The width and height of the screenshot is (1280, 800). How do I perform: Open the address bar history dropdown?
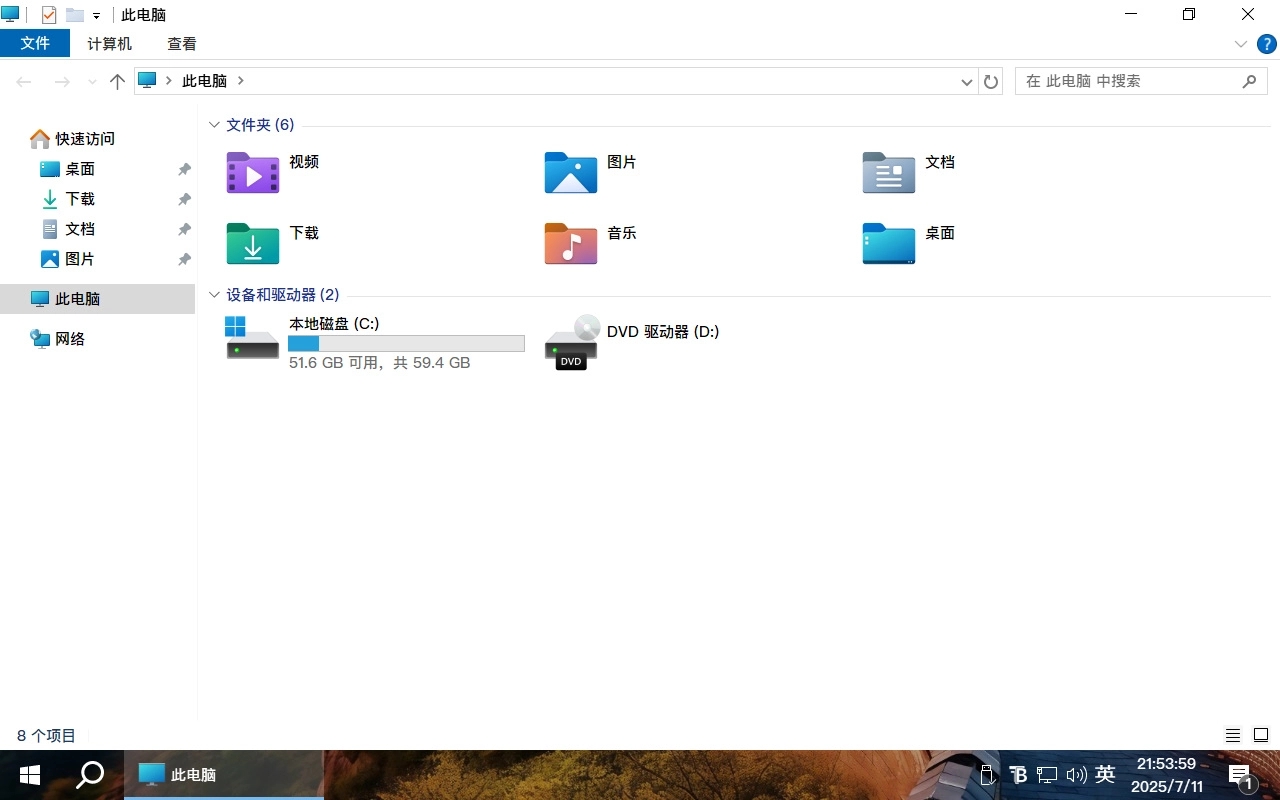pos(966,81)
